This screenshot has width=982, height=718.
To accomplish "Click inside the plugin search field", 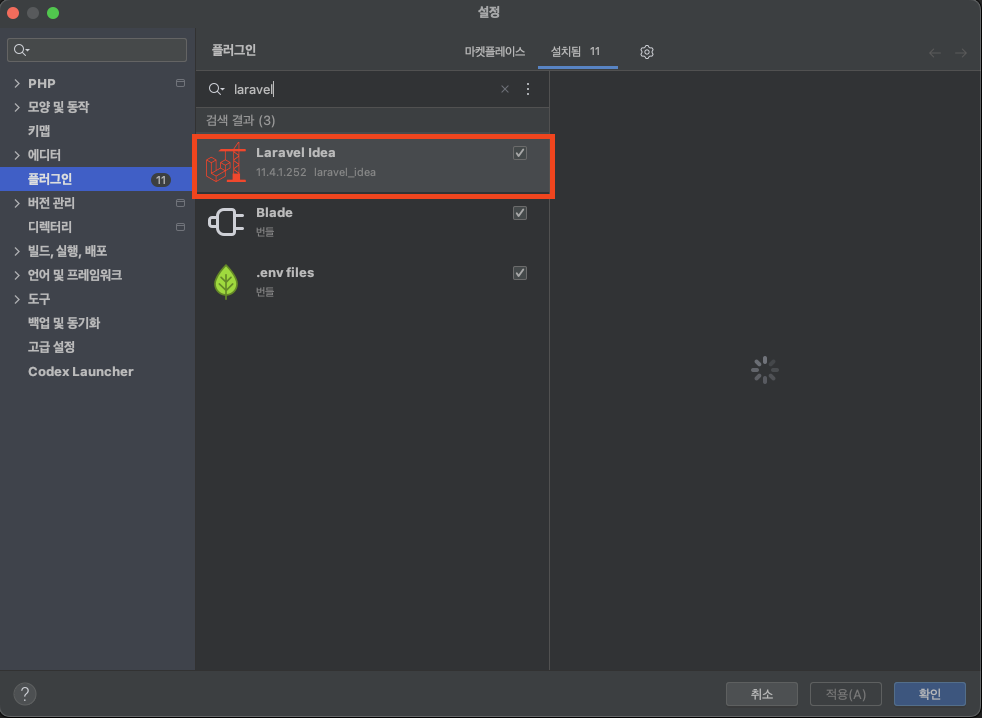I will pyautogui.click(x=350, y=89).
